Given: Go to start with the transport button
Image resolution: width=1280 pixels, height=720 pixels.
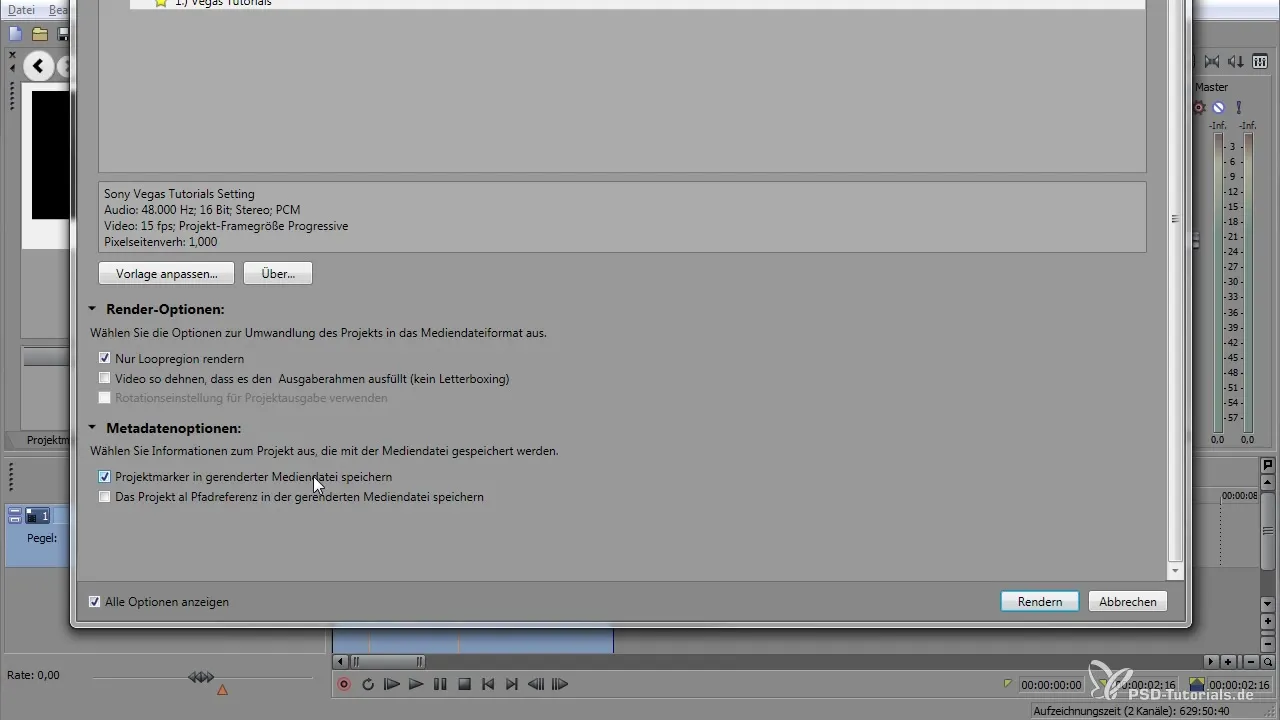Looking at the screenshot, I should [488, 684].
